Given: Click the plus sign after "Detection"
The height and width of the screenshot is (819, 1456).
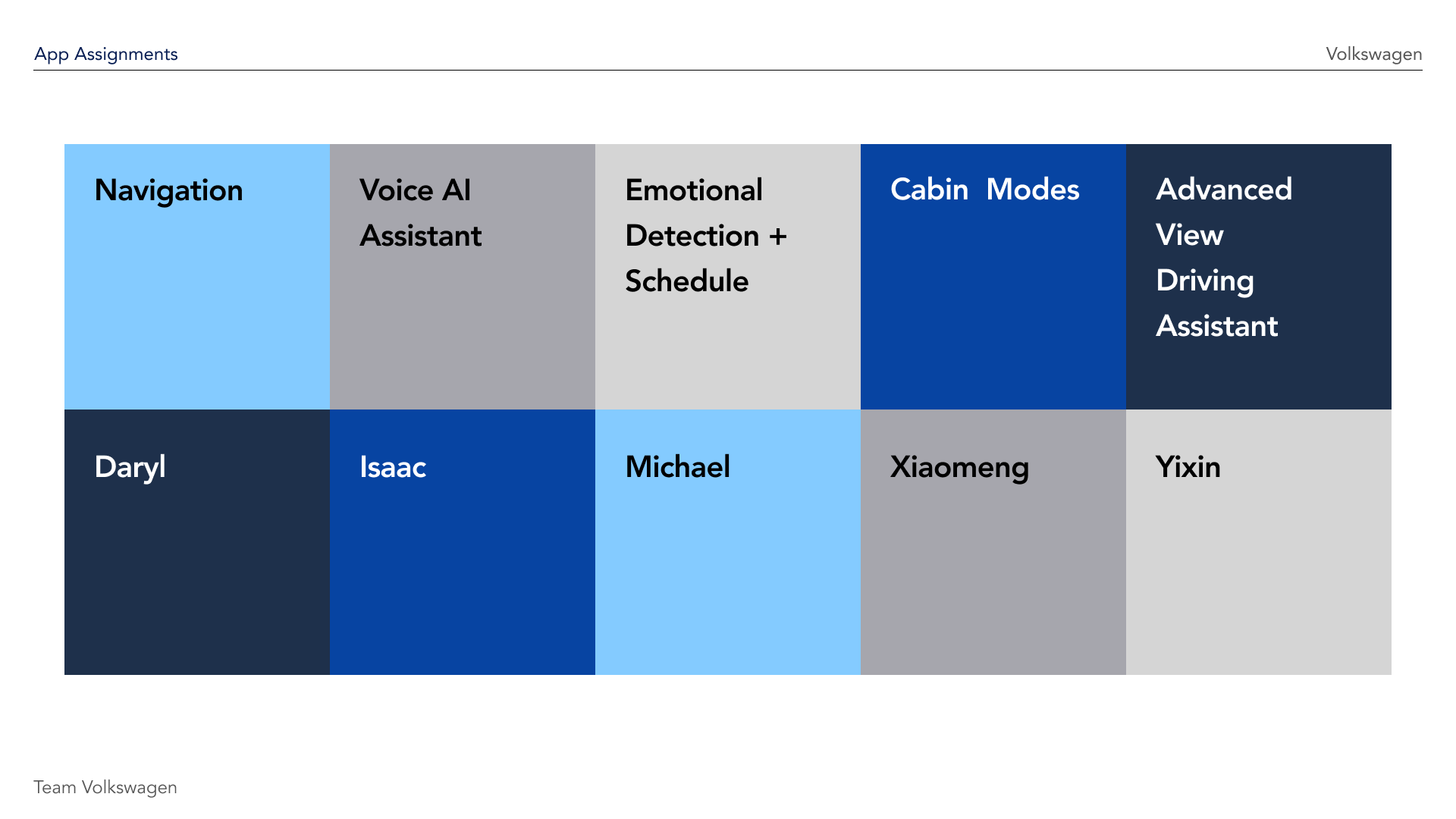Looking at the screenshot, I should coord(777,237).
